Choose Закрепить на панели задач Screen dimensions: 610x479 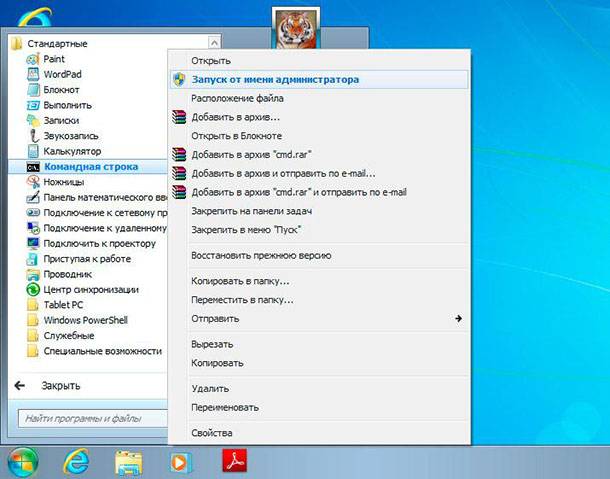coord(319,211)
